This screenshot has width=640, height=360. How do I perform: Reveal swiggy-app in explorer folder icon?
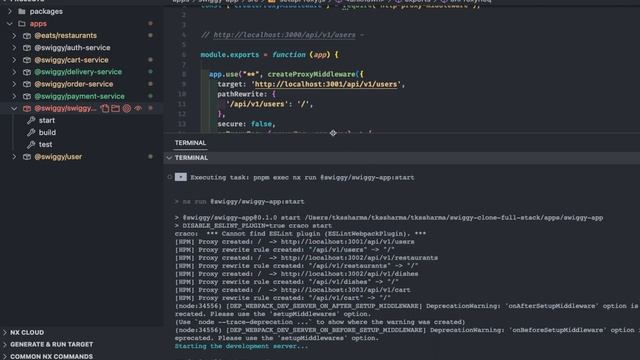pos(116,108)
